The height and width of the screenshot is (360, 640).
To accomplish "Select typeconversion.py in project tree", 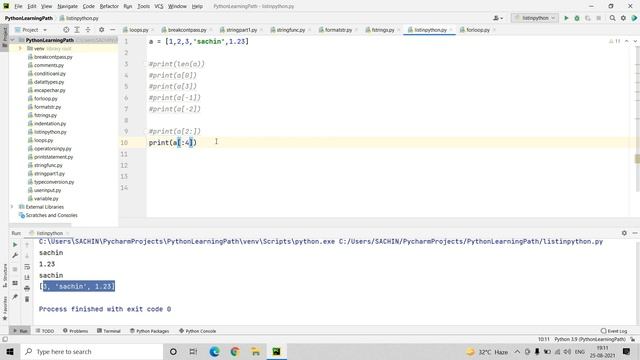I will (54, 182).
